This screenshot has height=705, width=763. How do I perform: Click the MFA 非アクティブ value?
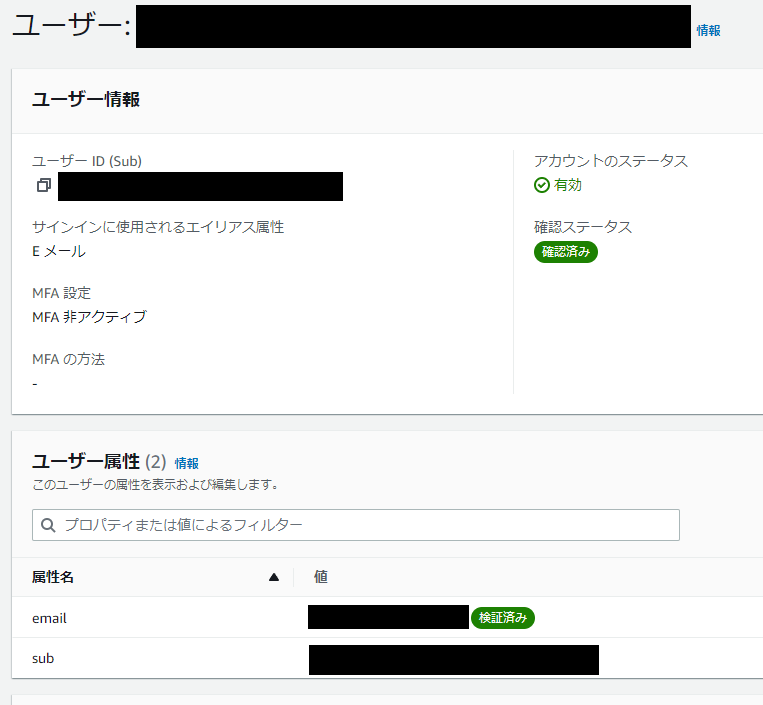(89, 317)
